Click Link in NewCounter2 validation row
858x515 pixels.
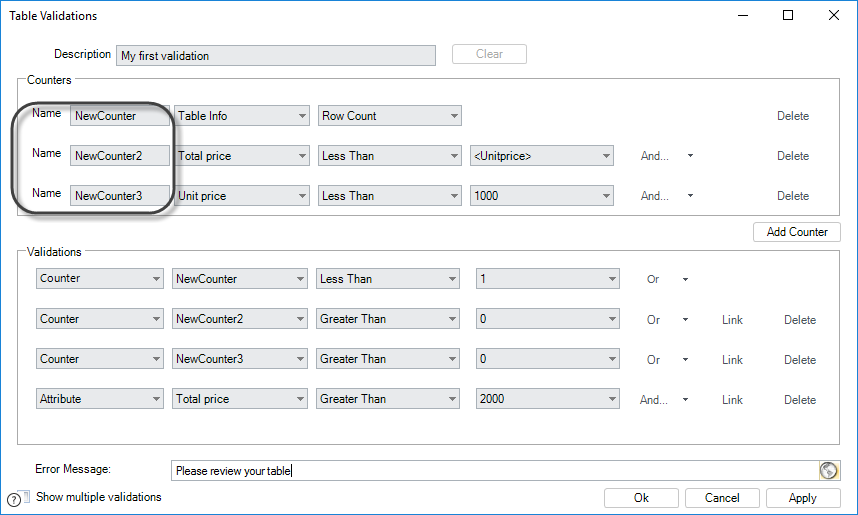point(732,320)
